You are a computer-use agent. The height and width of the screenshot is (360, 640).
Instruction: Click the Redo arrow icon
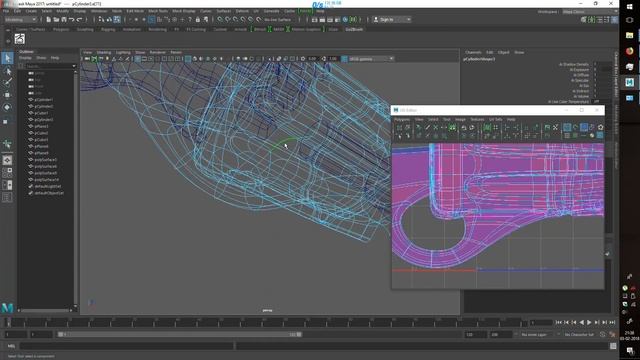pos(80,19)
